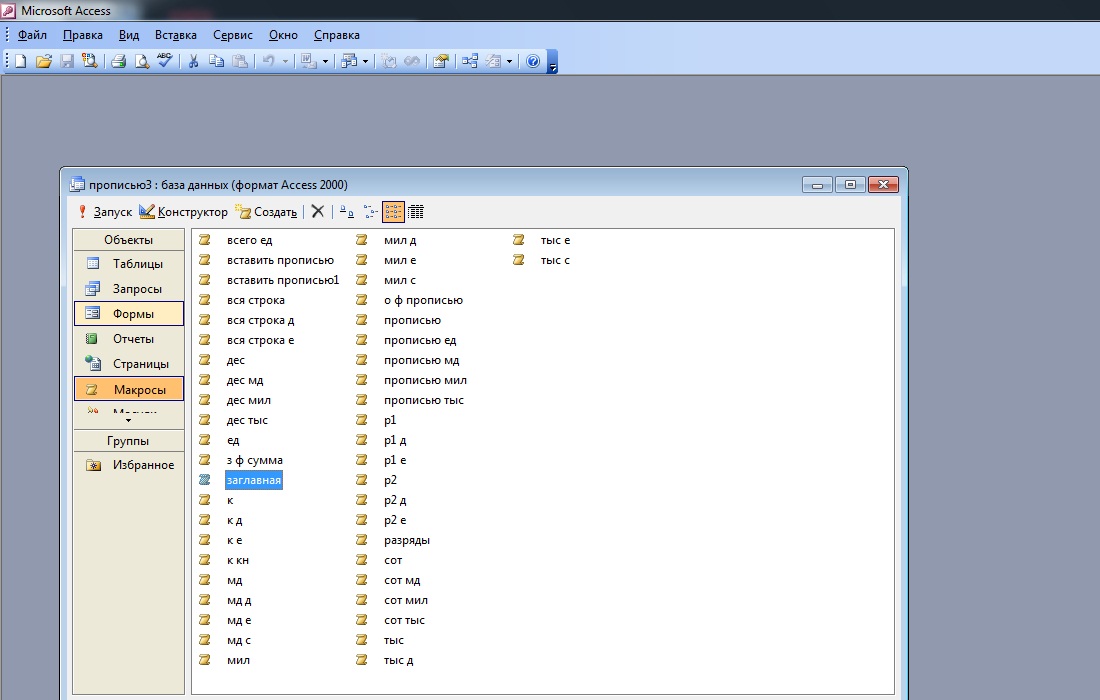This screenshot has width=1100, height=700.
Task: Select the macro 'тыс е'
Action: click(555, 240)
